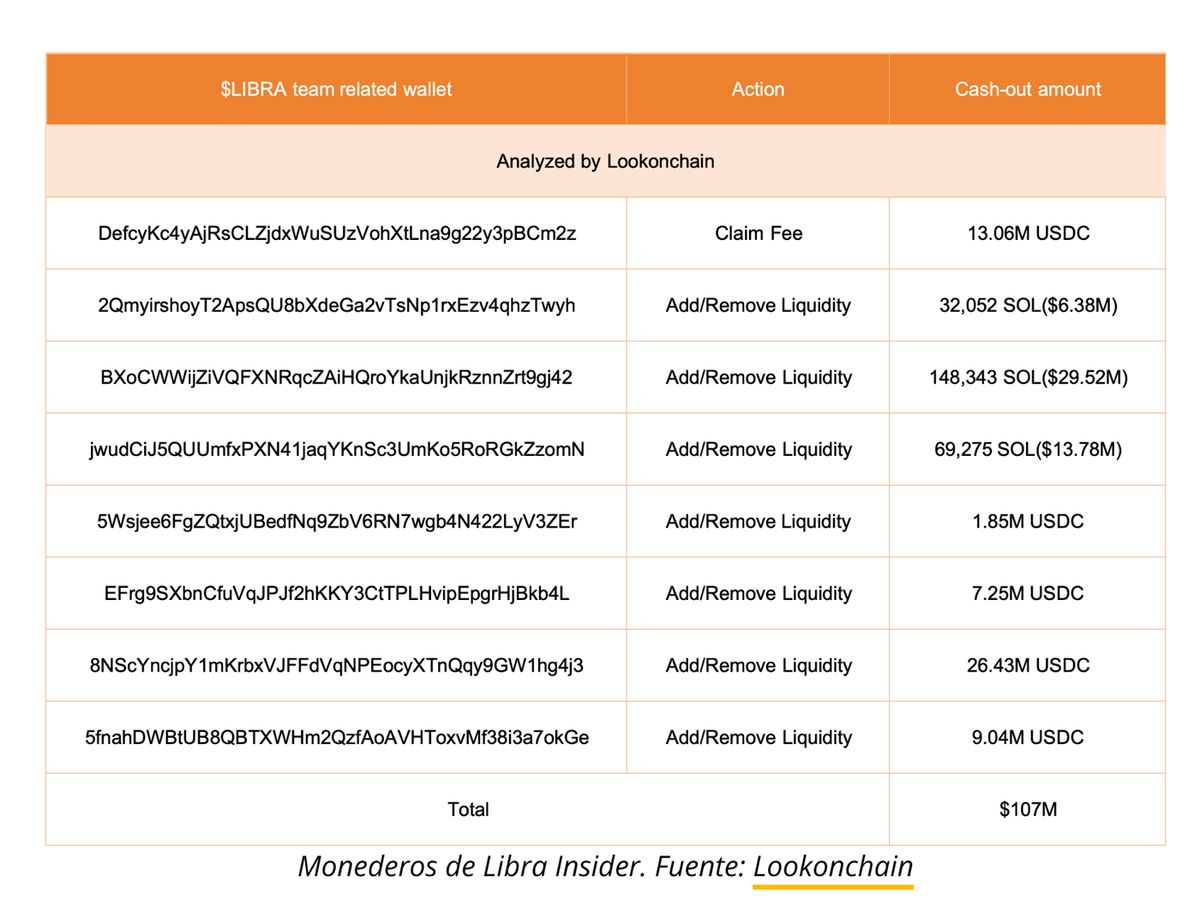Select the "Claim Fee" action cell
Image resolution: width=1200 pixels, height=906 pixels.
pyautogui.click(x=757, y=233)
